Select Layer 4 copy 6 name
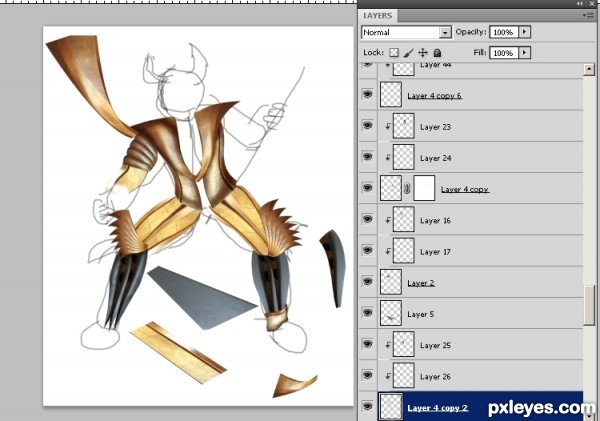600x421 pixels. click(434, 96)
